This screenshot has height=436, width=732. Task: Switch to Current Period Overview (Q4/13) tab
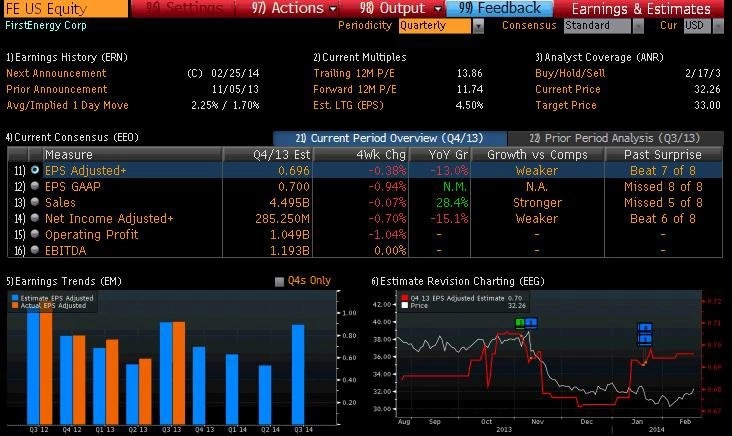[390, 138]
